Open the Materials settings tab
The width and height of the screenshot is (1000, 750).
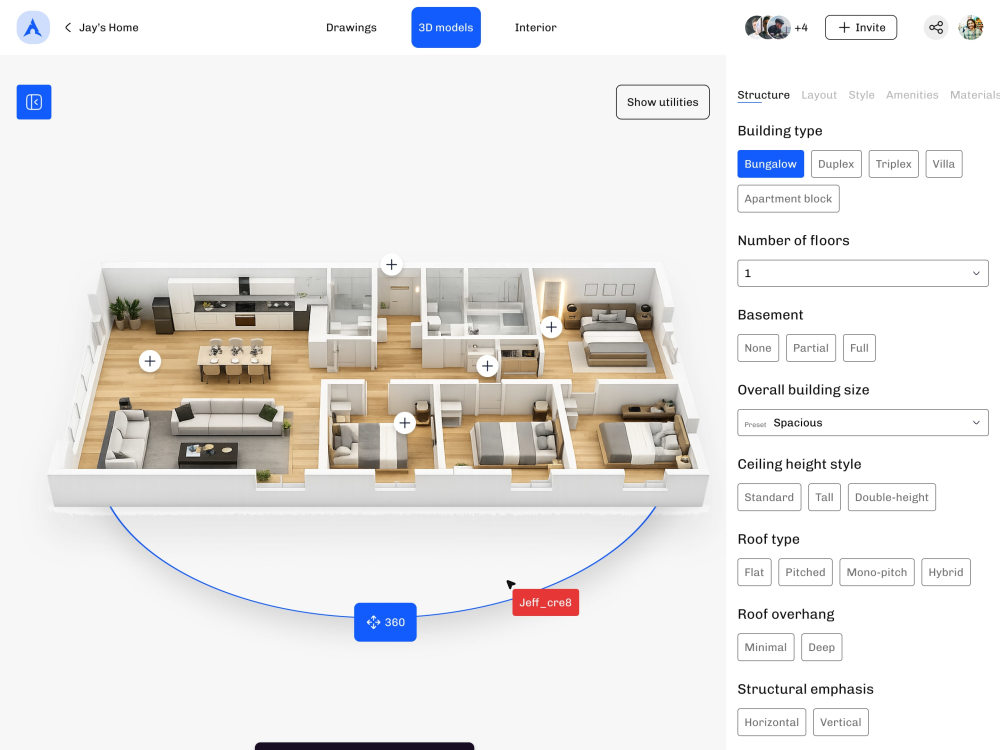[x=974, y=95]
